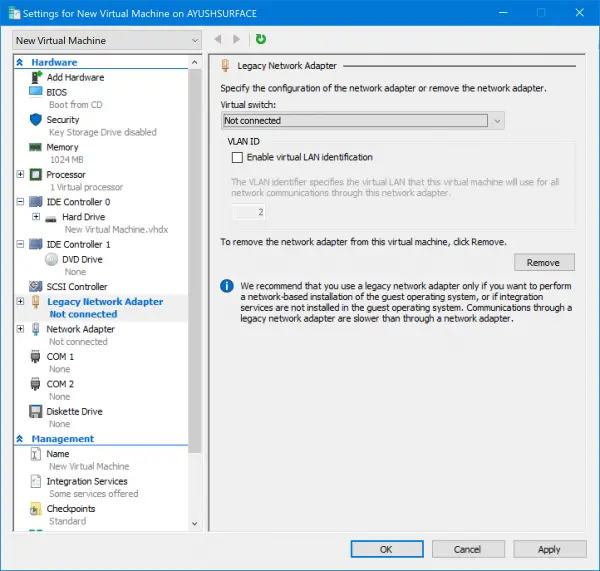
Task: Select the IDE Controller 1 icon
Action: point(36,244)
